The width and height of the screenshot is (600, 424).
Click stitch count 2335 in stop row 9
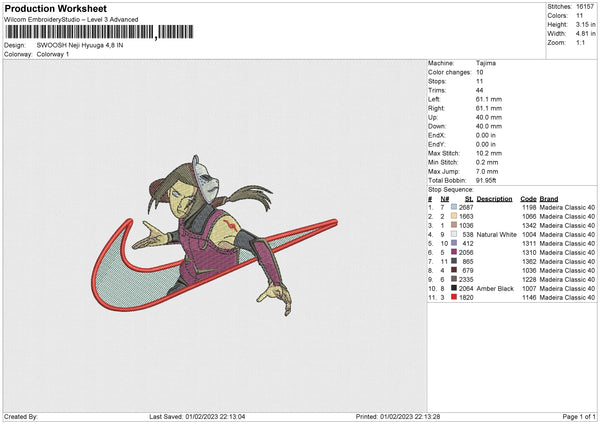pos(466,279)
